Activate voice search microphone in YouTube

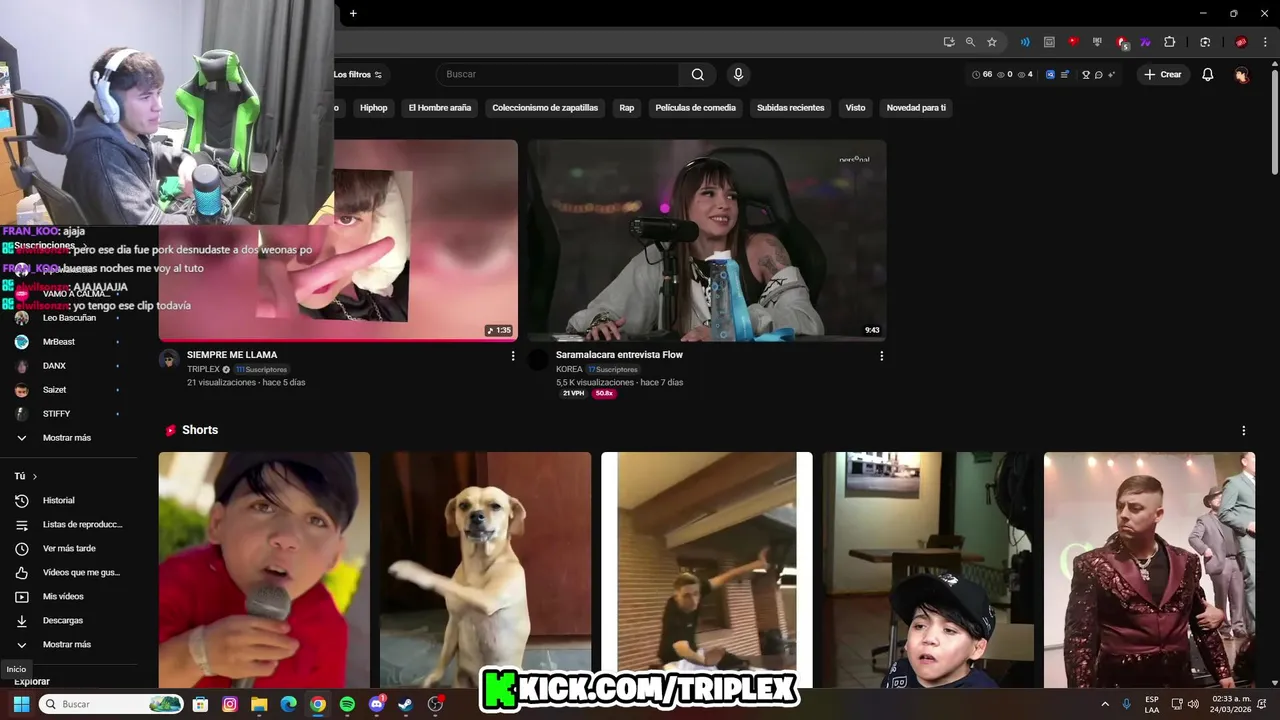(738, 74)
